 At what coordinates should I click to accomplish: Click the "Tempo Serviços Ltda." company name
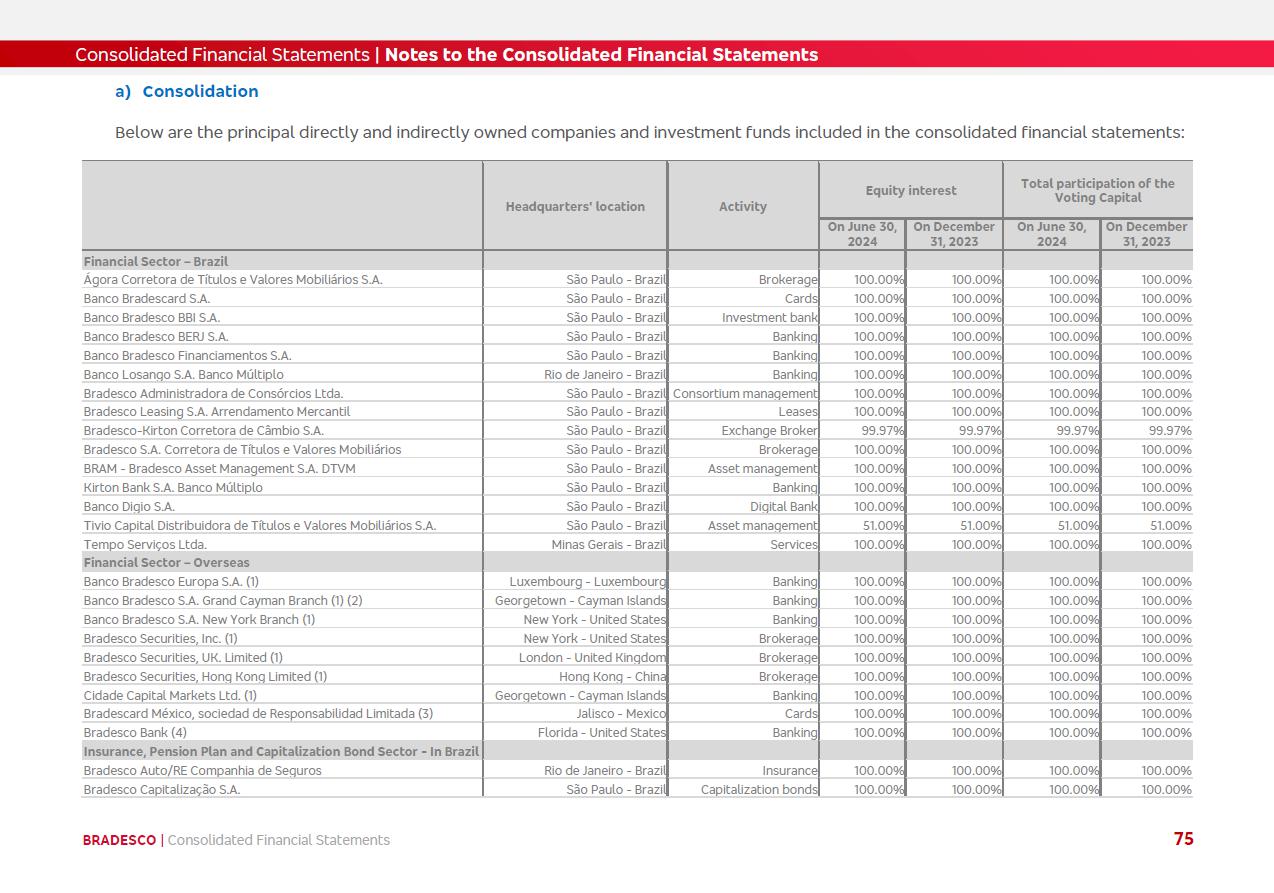tap(145, 545)
